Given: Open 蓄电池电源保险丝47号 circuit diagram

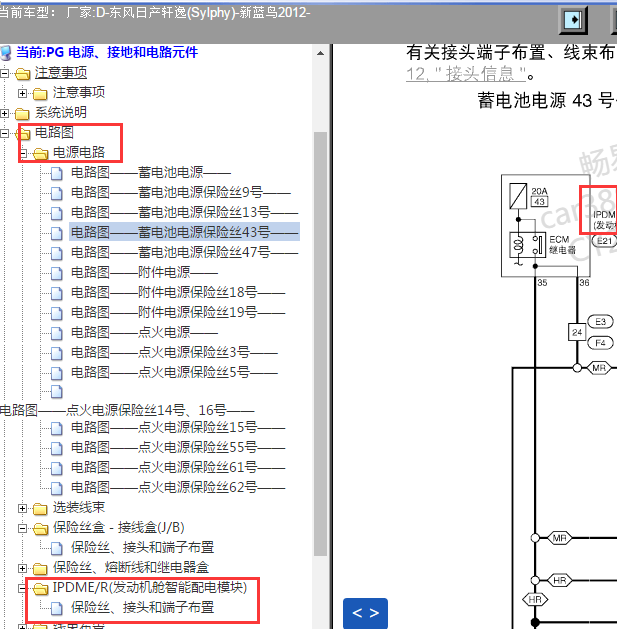Looking at the screenshot, I should [185, 252].
